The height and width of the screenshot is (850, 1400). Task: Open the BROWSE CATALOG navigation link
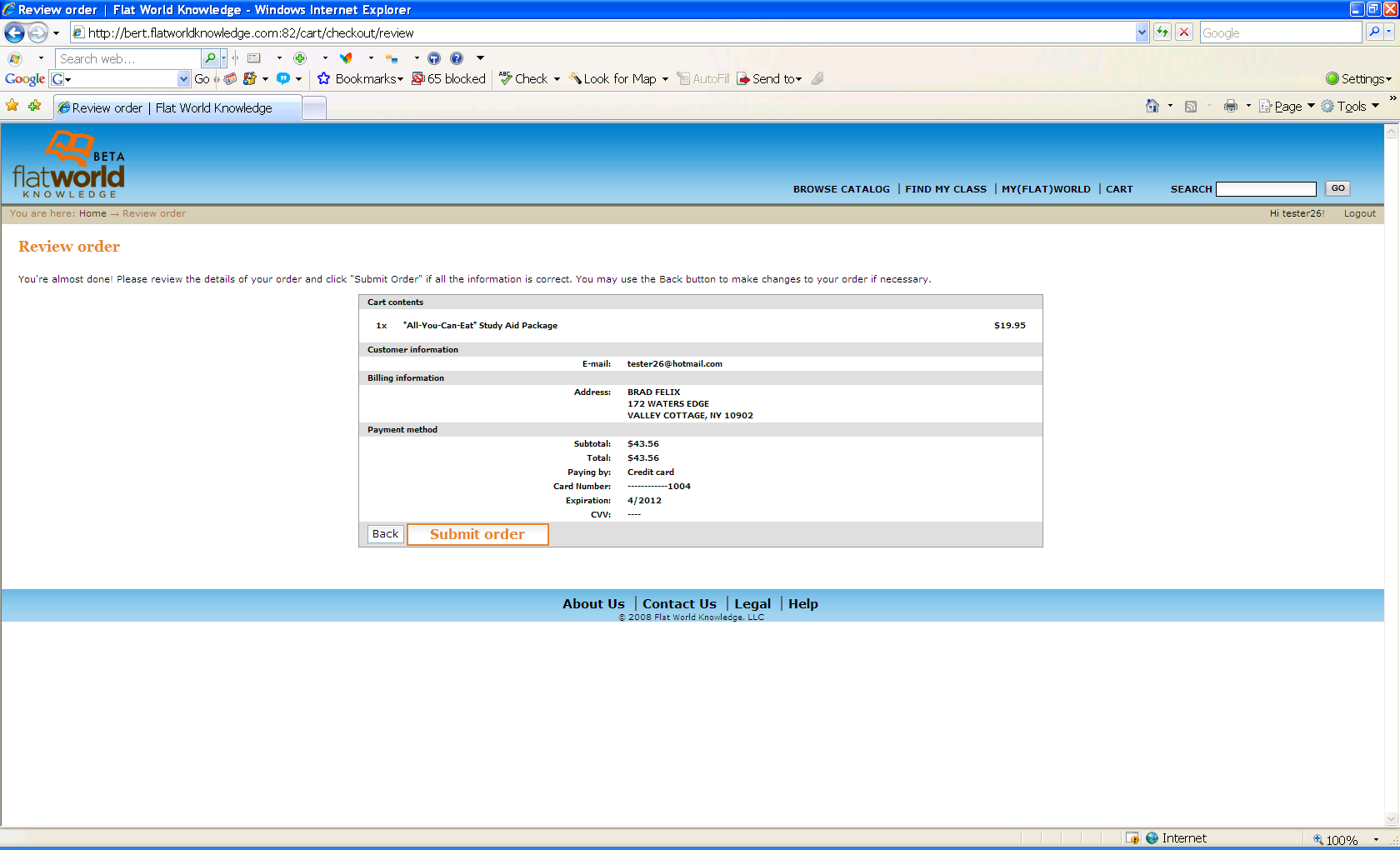coord(841,189)
